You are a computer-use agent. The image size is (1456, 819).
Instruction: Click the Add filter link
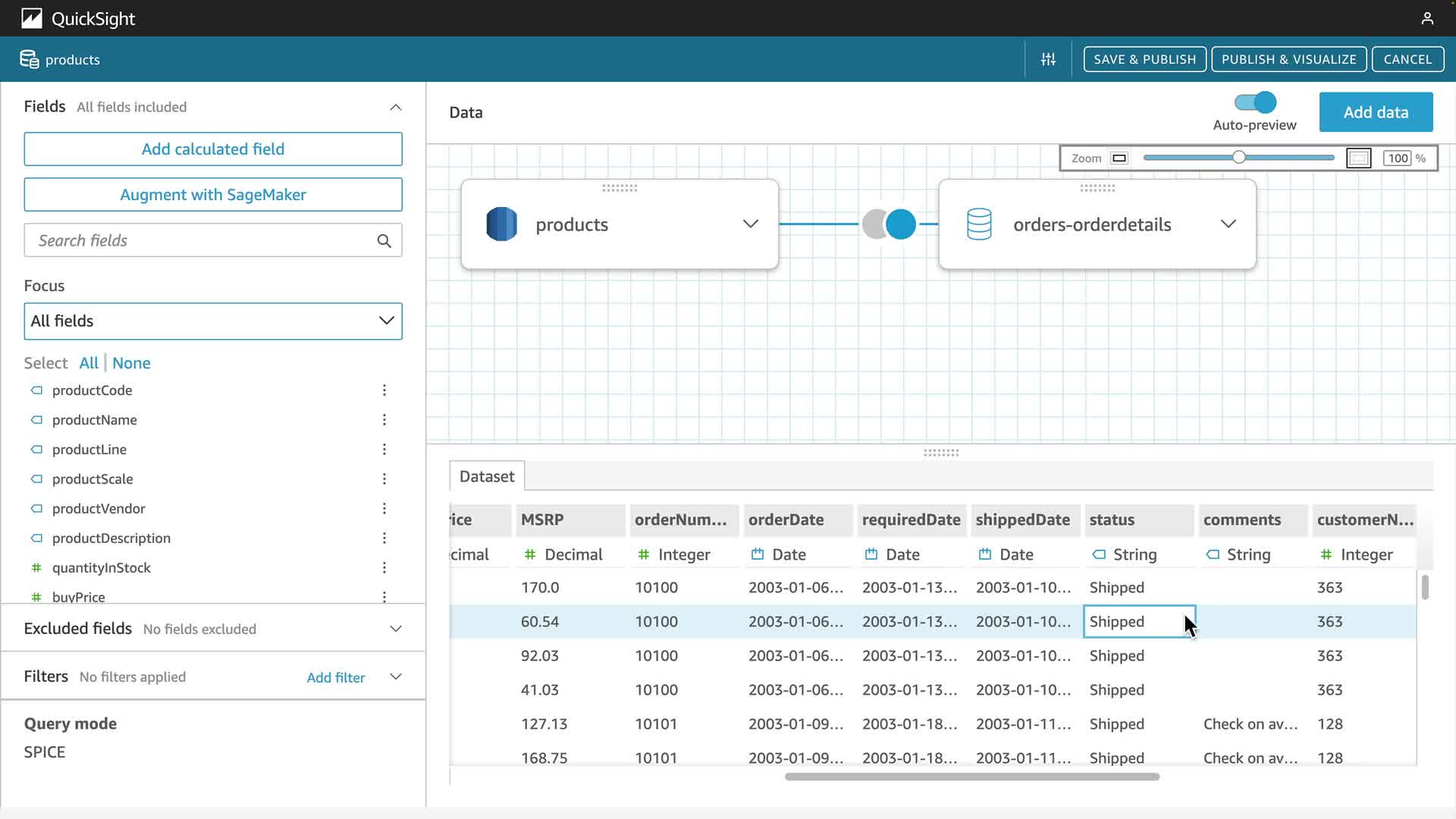(335, 677)
